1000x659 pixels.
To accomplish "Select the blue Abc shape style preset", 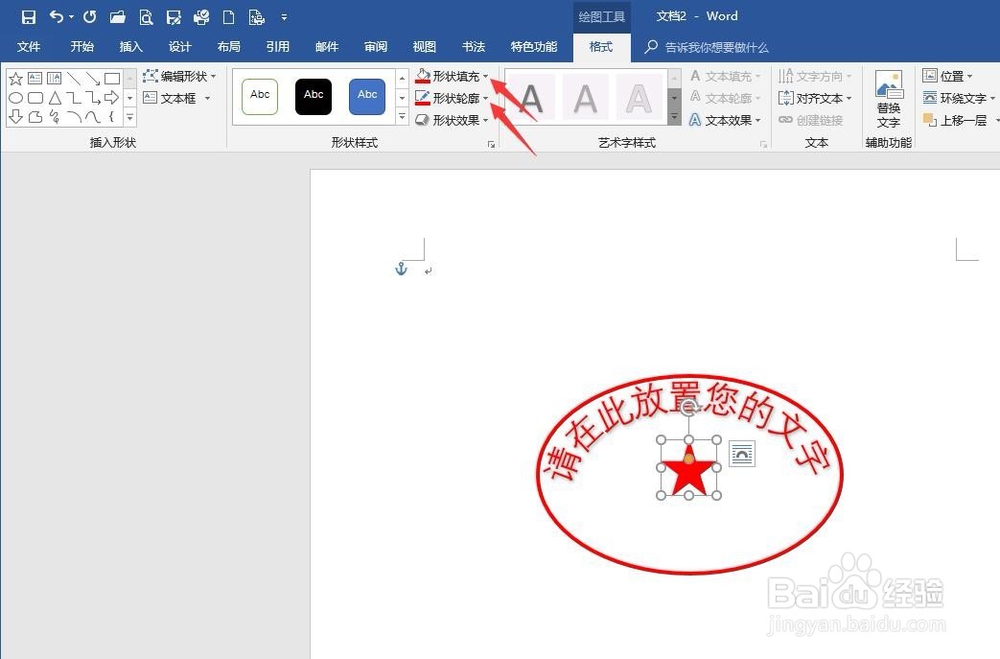I will coord(366,96).
